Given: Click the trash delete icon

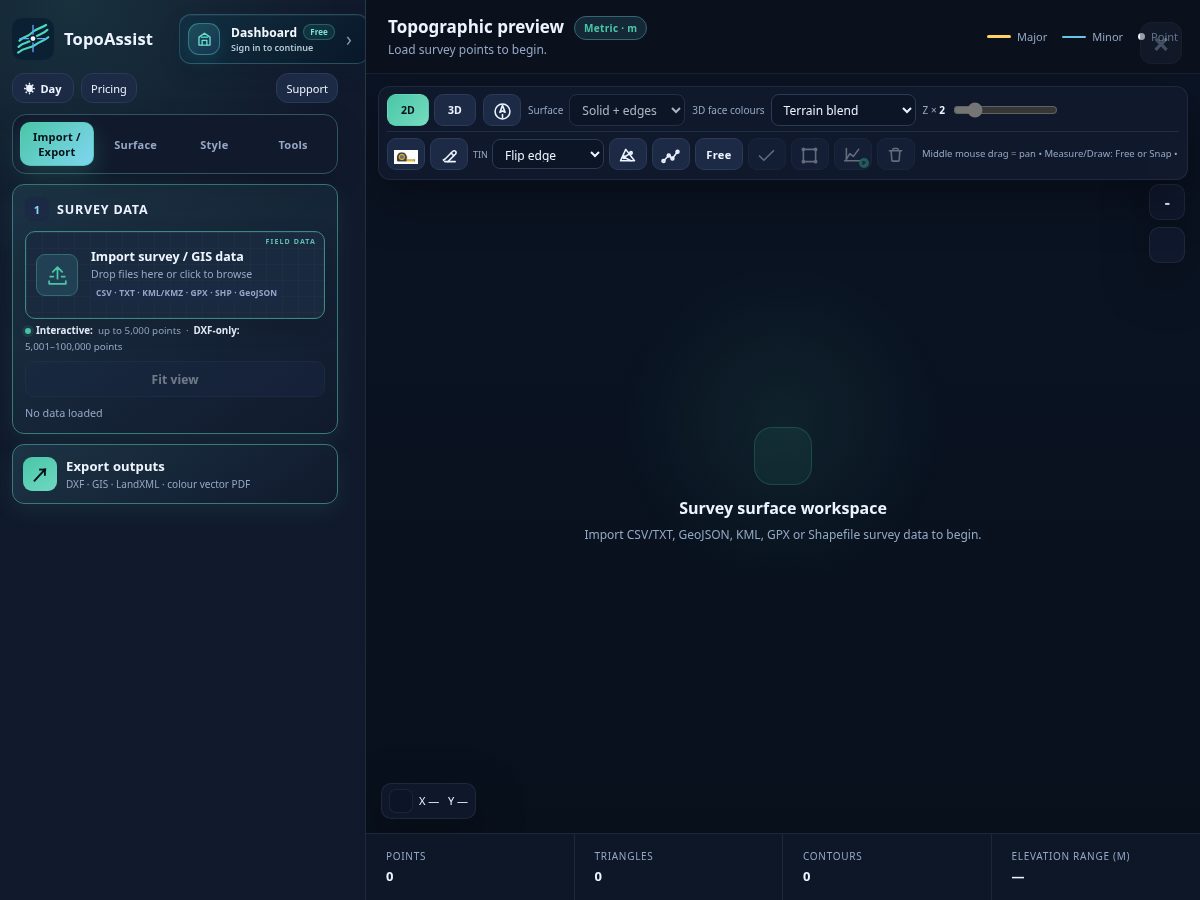Looking at the screenshot, I should pyautogui.click(x=896, y=155).
